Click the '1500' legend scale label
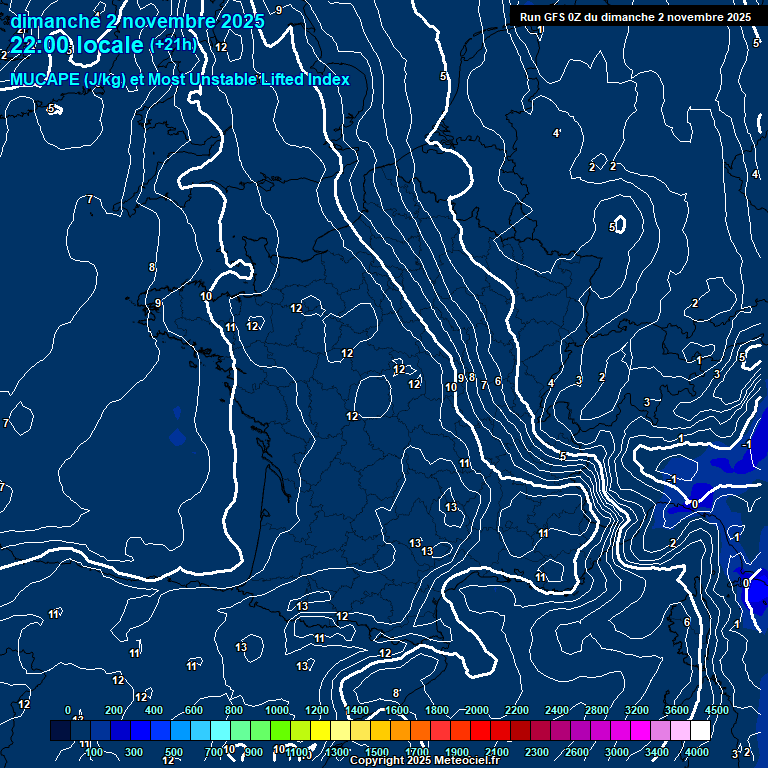Viewport: 768px width, 768px height. pos(377,752)
